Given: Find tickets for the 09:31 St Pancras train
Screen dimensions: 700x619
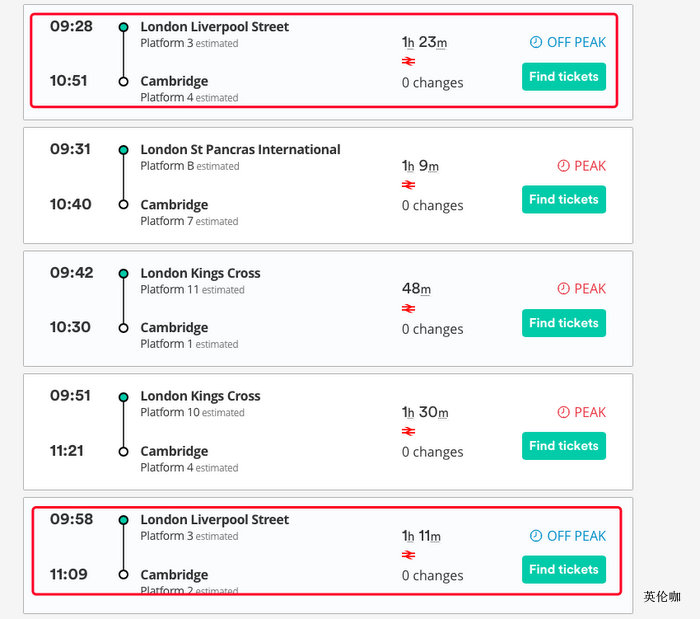Looking at the screenshot, I should click(x=564, y=200).
